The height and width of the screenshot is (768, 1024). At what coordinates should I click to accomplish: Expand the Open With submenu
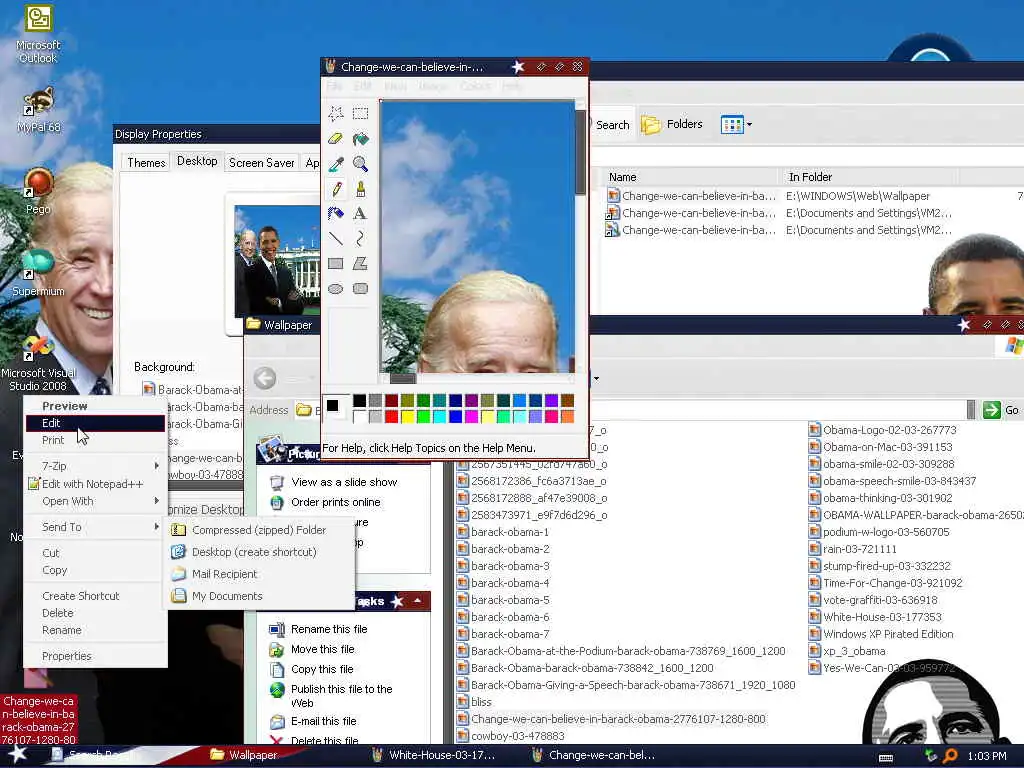pos(95,501)
